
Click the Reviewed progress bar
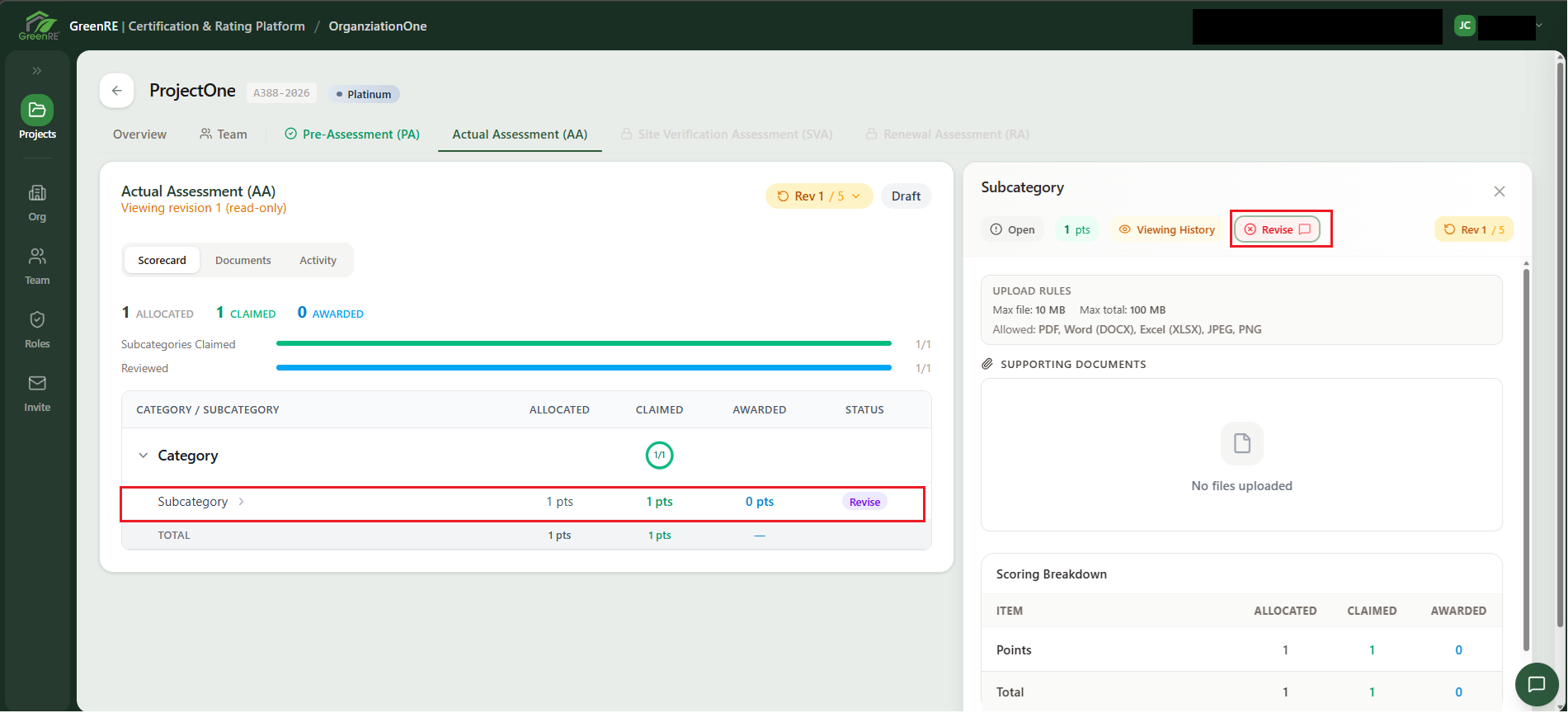click(x=584, y=367)
